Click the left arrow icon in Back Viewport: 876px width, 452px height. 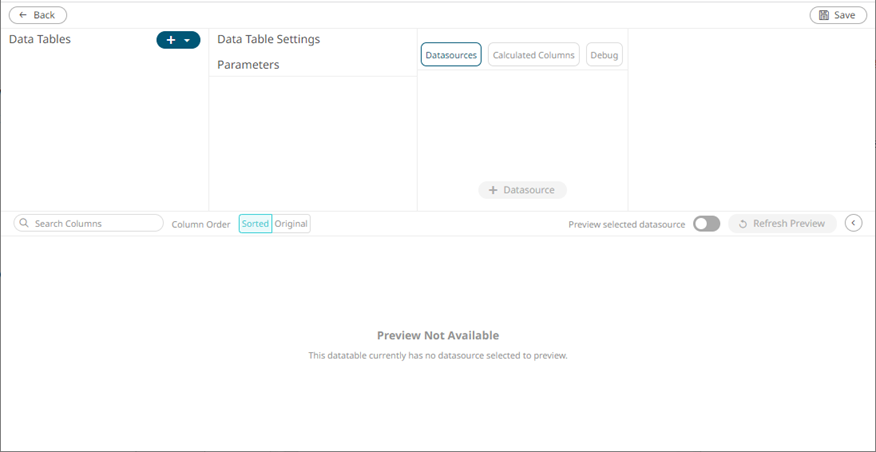(x=21, y=15)
